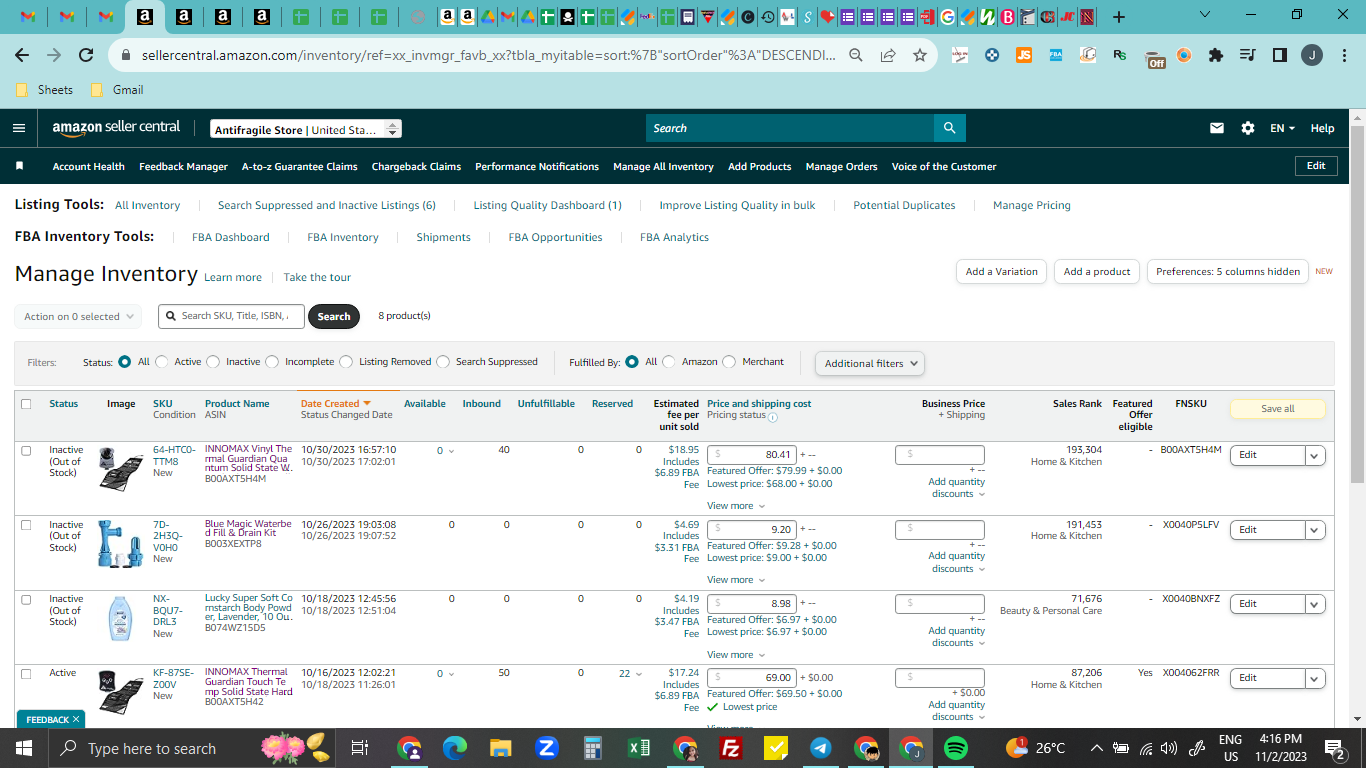Select the Inactive status radio button
This screenshot has width=1366, height=768.
[x=214, y=362]
